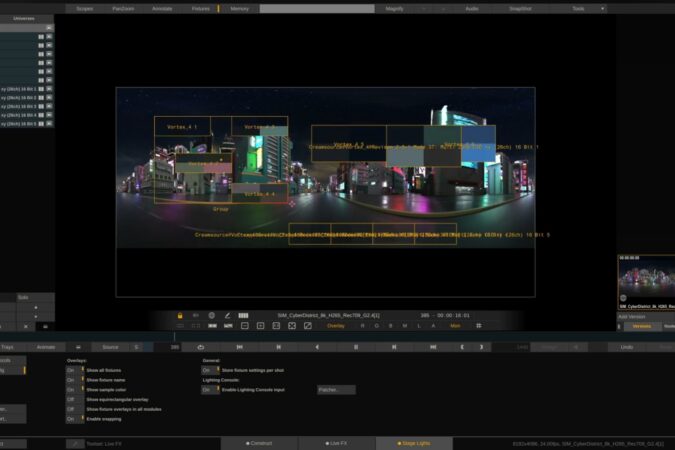Select the CyberDistrict thumbnail on the right
The height and width of the screenshot is (450, 675).
645,279
